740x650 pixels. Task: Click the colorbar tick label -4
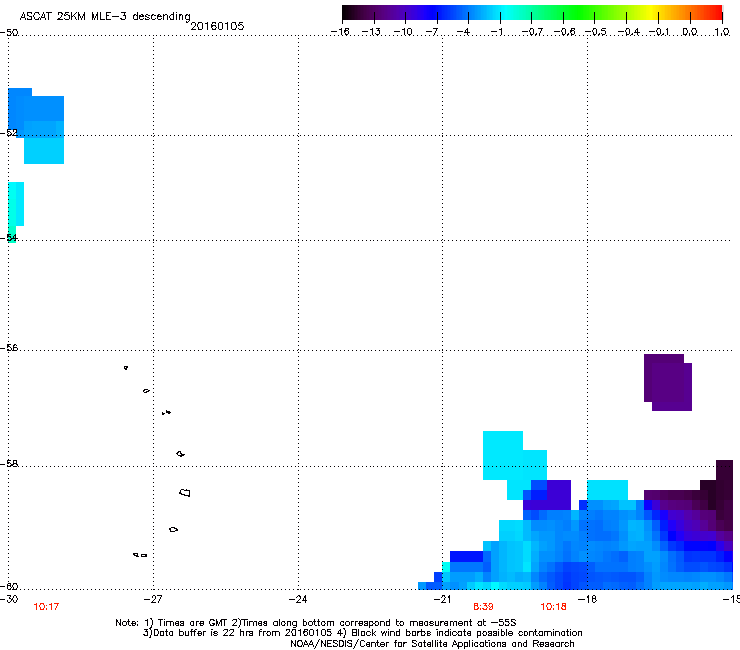[463, 32]
